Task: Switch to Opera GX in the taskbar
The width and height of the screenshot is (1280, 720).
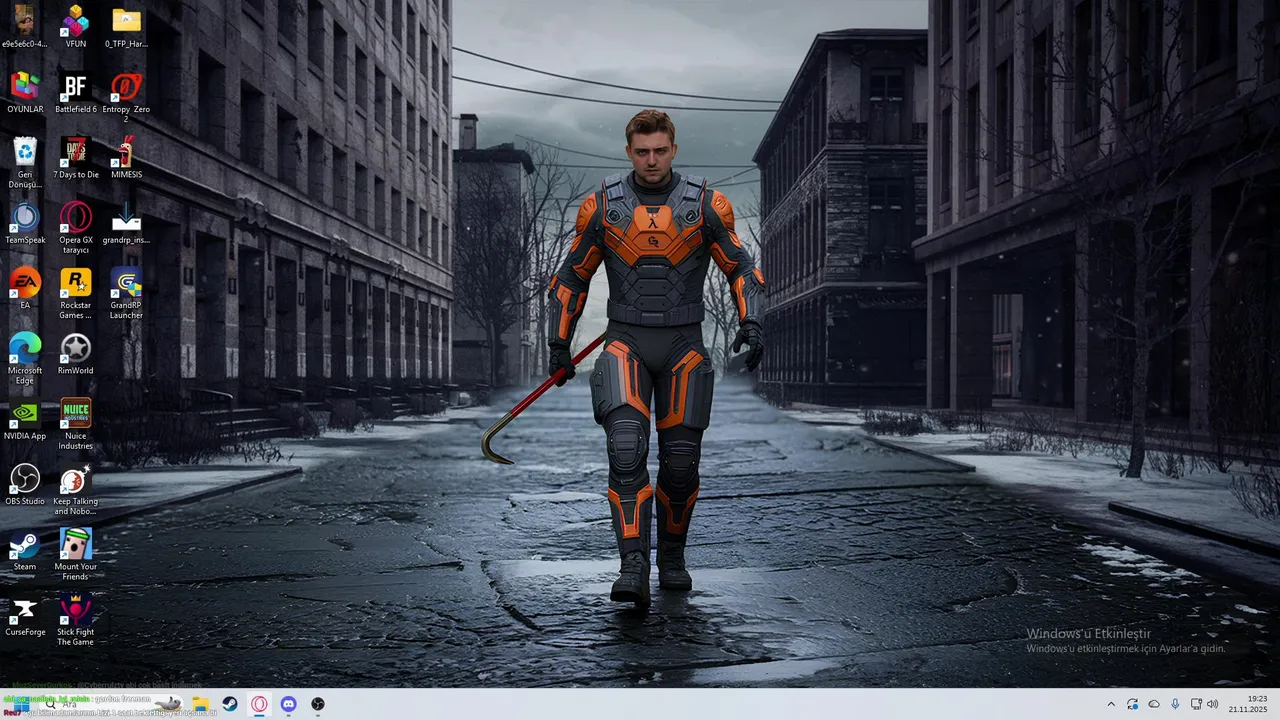Action: (259, 704)
